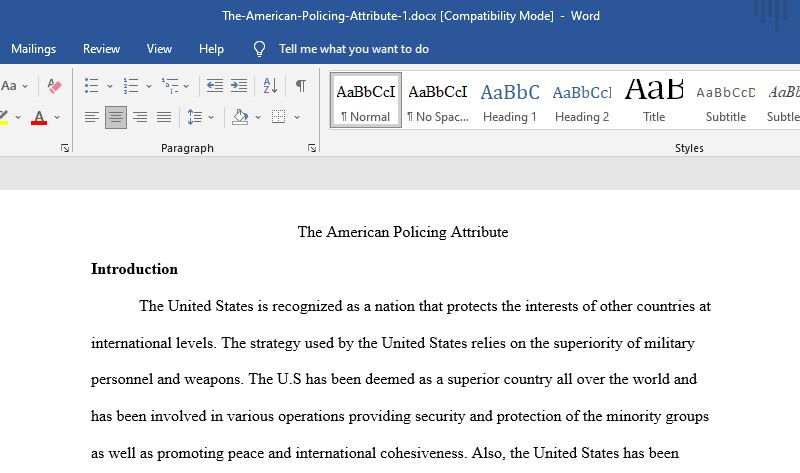Expand bullet library dropdown arrow
The image size is (800, 473).
tap(109, 86)
